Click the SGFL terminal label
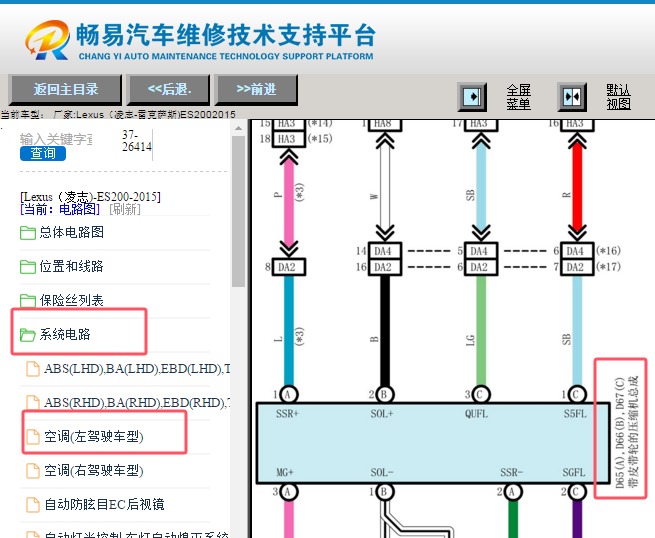Screen dimensions: 655x538 [x=574, y=472]
